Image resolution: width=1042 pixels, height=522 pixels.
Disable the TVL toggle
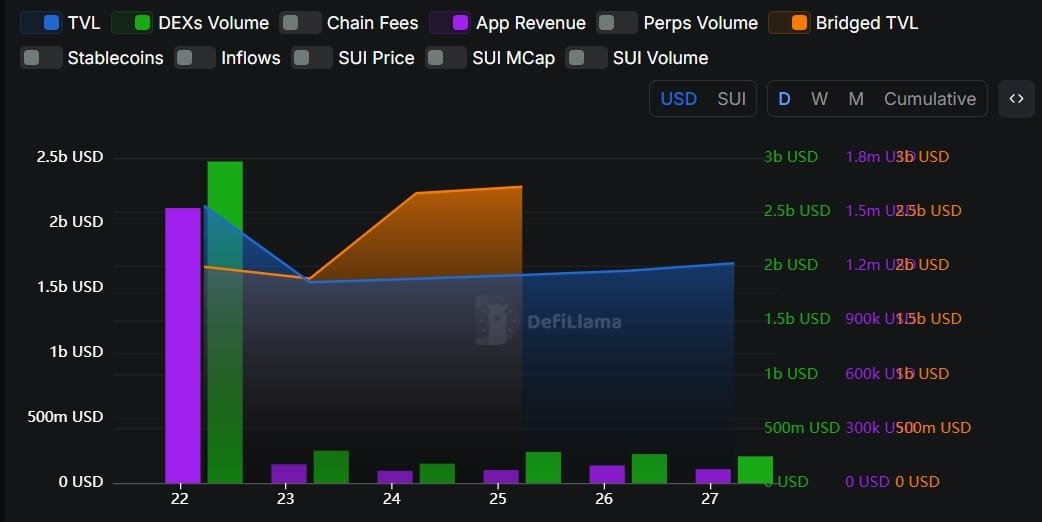(x=41, y=23)
